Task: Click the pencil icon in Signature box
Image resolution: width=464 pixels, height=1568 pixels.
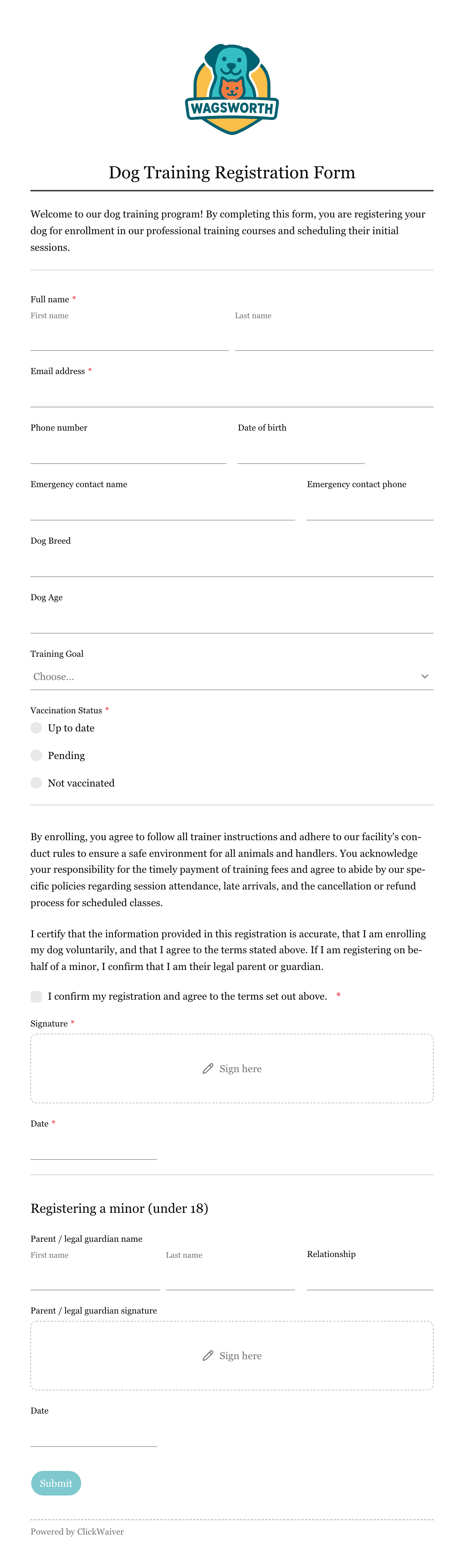Action: [x=208, y=1068]
